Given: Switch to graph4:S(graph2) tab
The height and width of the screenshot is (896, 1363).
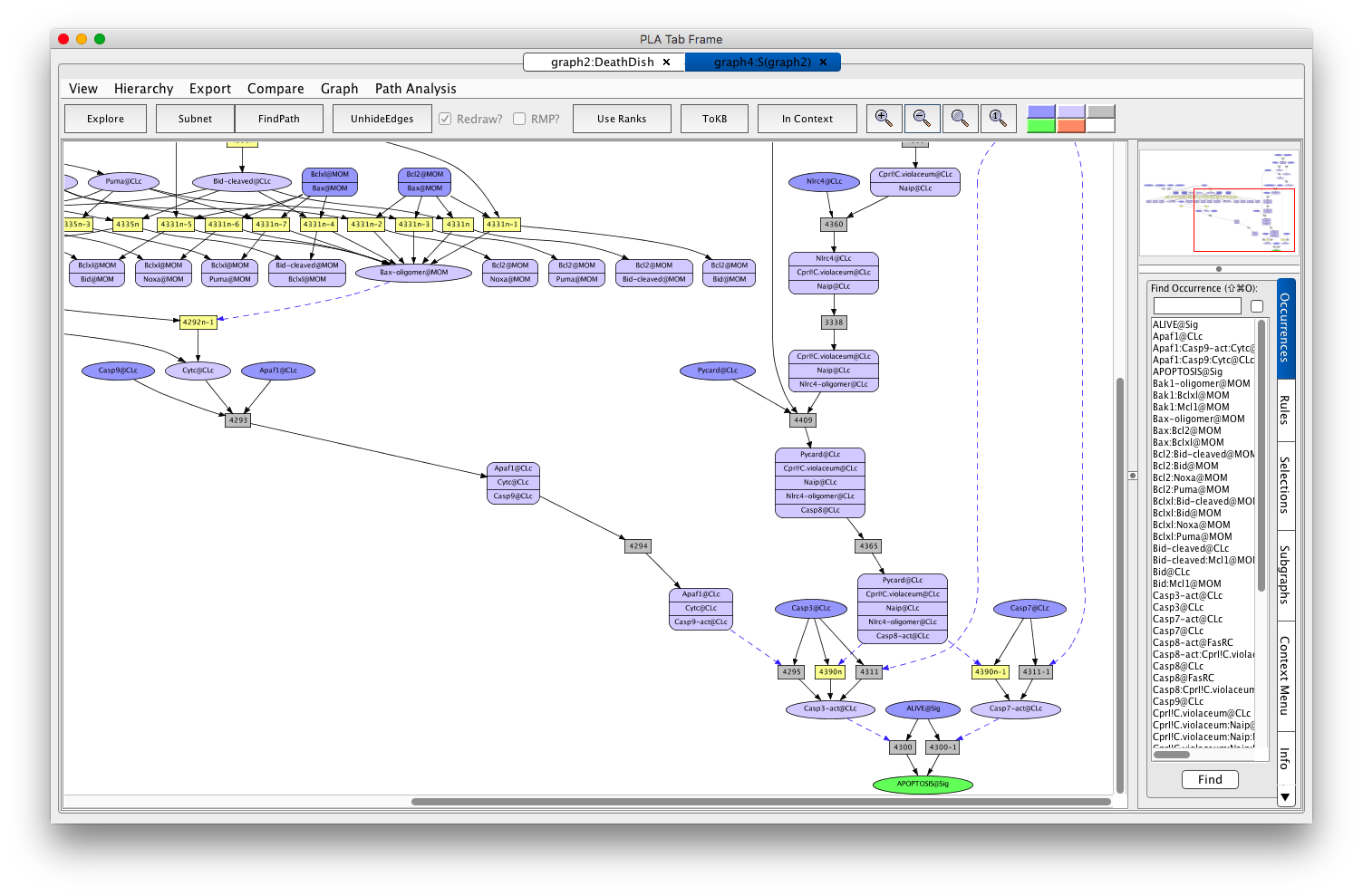Looking at the screenshot, I should coord(762,62).
